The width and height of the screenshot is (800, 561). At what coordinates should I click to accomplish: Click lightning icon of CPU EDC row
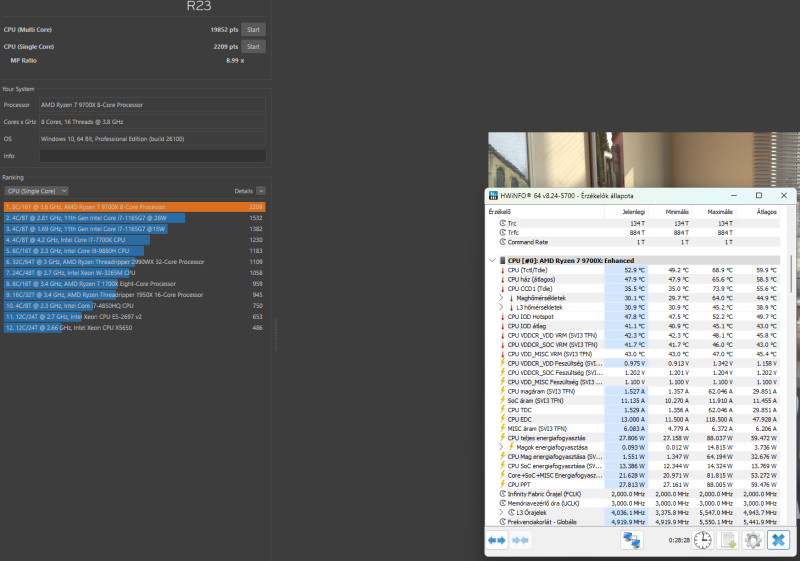(x=503, y=419)
